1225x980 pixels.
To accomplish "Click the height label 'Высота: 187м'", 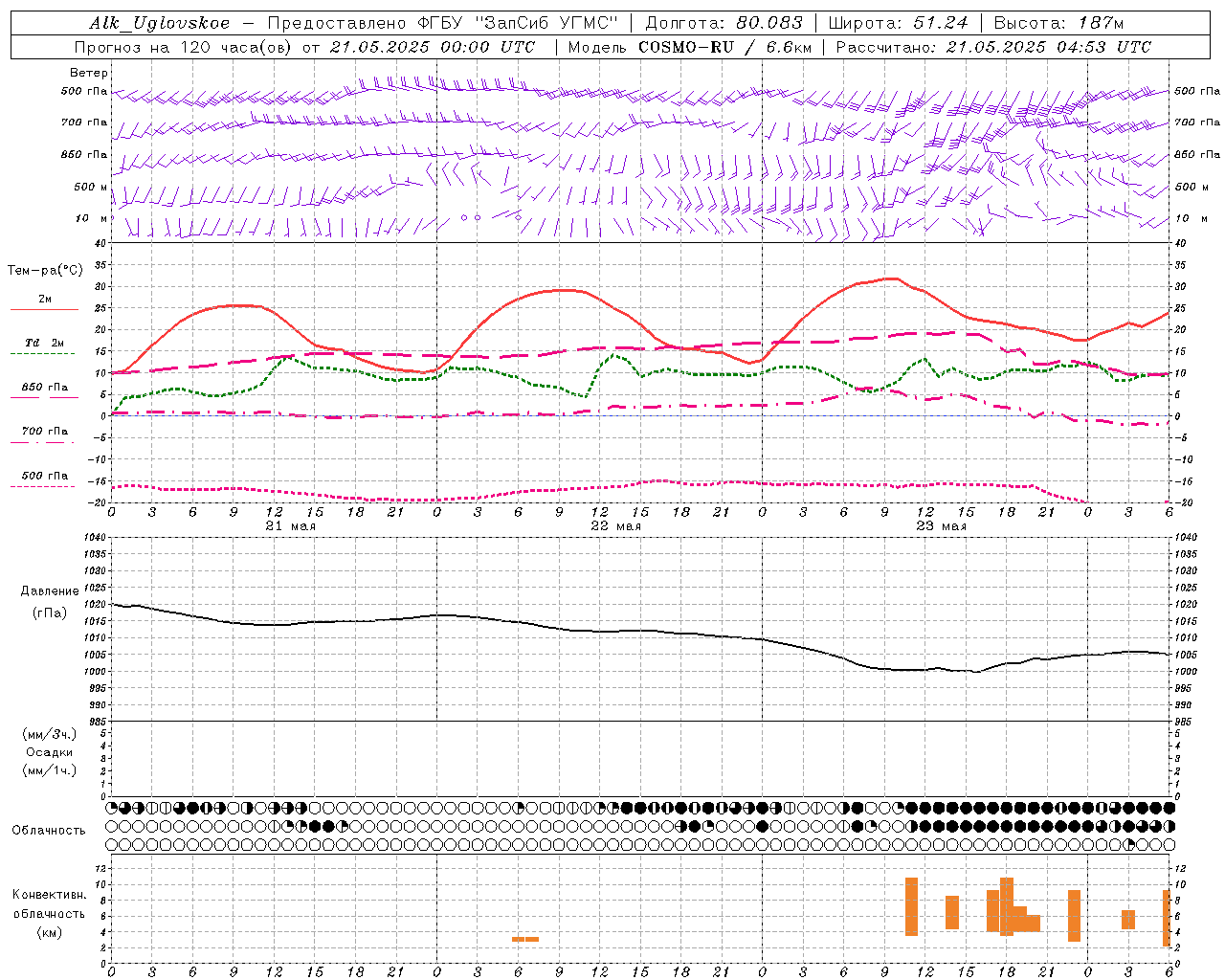I will click(1059, 23).
